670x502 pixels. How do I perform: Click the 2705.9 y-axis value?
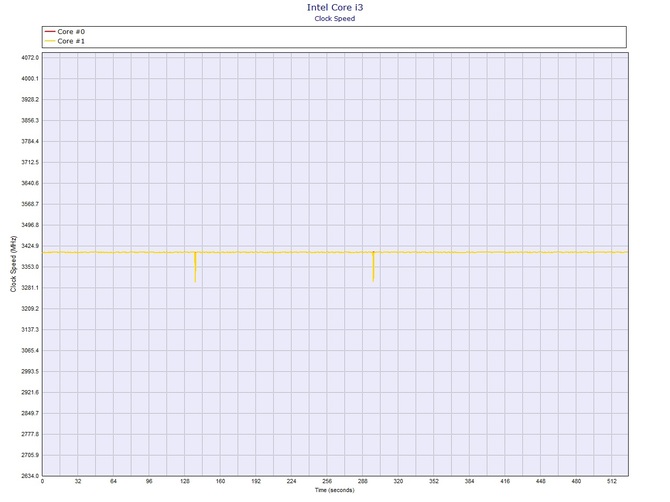point(30,455)
